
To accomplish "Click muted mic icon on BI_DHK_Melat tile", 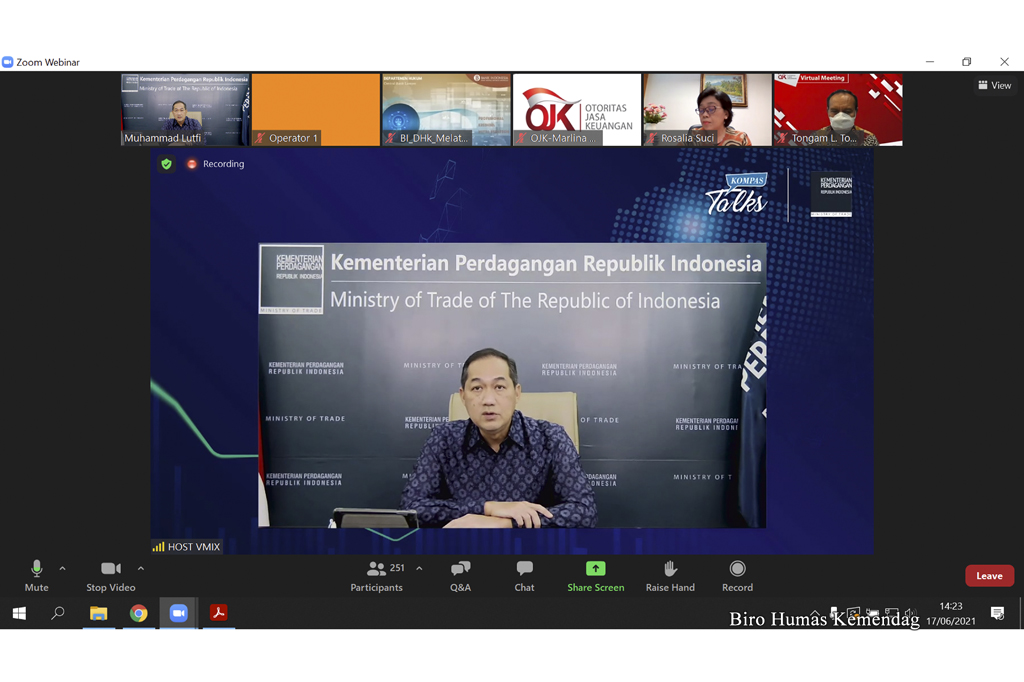I will (391, 138).
